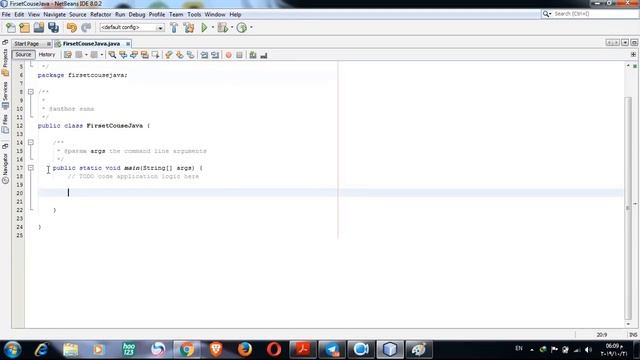Click the Build Project hammer icon
This screenshot has width=640, height=360.
pos(174,27)
